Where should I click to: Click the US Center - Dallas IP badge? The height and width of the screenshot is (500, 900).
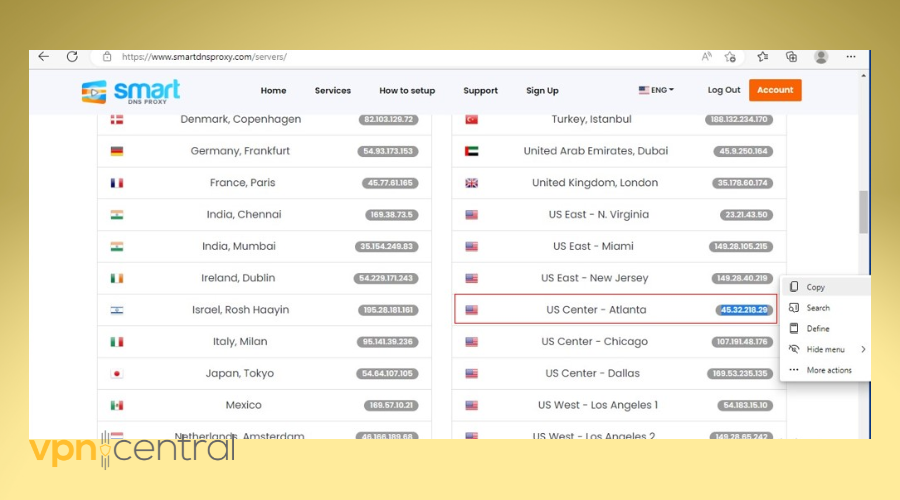[x=740, y=374]
